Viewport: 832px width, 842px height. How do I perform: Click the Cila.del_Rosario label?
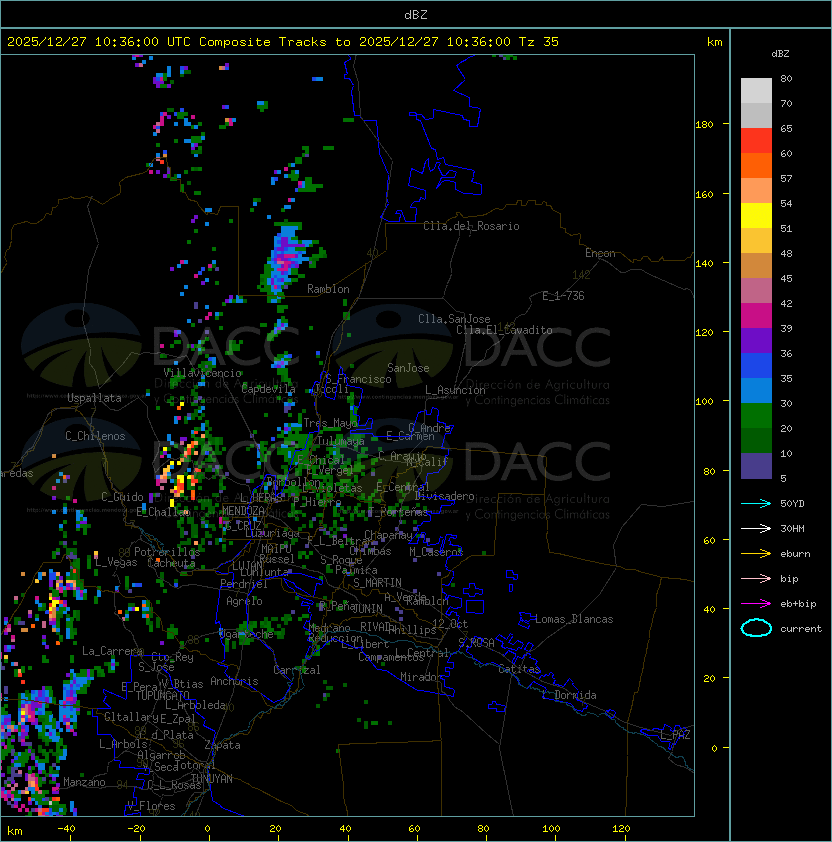pos(471,226)
